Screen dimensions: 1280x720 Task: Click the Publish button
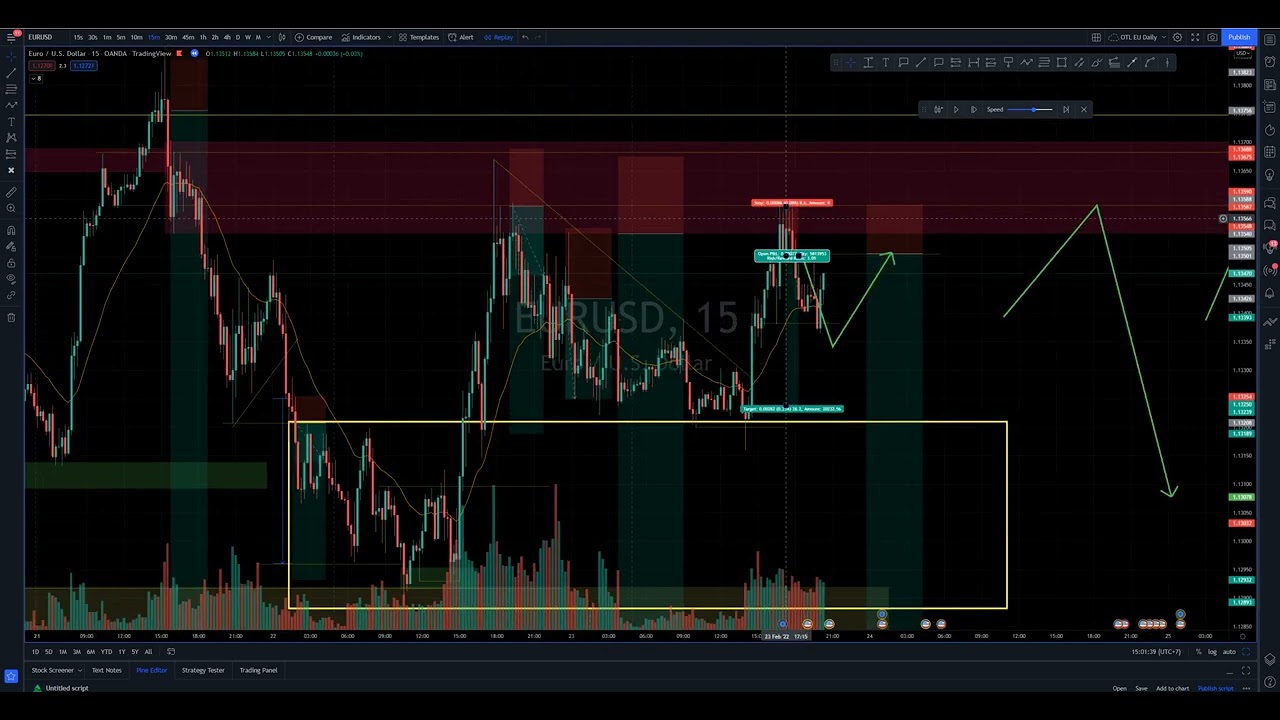(x=1239, y=37)
